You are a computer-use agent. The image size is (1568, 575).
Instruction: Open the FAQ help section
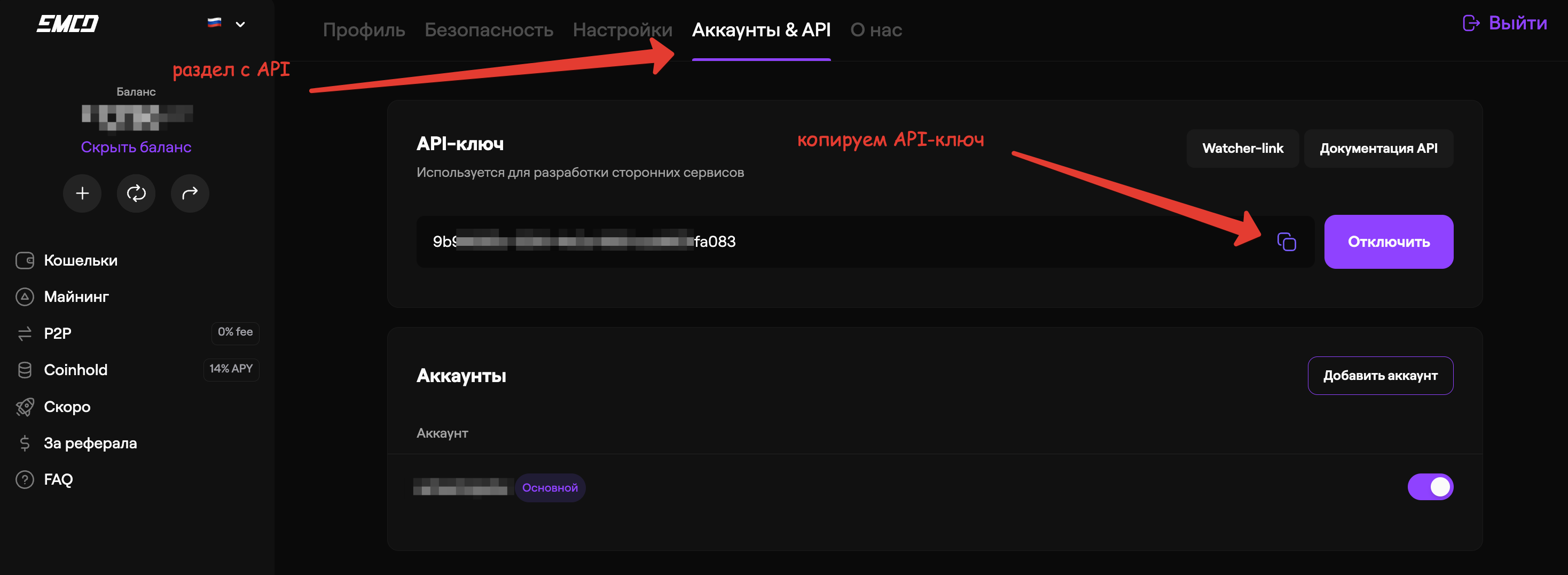(x=58, y=480)
